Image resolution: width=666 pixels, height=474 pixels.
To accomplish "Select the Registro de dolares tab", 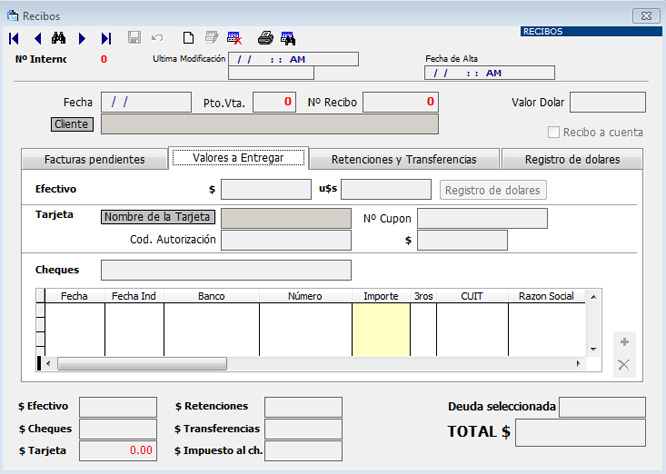I will (x=571, y=159).
